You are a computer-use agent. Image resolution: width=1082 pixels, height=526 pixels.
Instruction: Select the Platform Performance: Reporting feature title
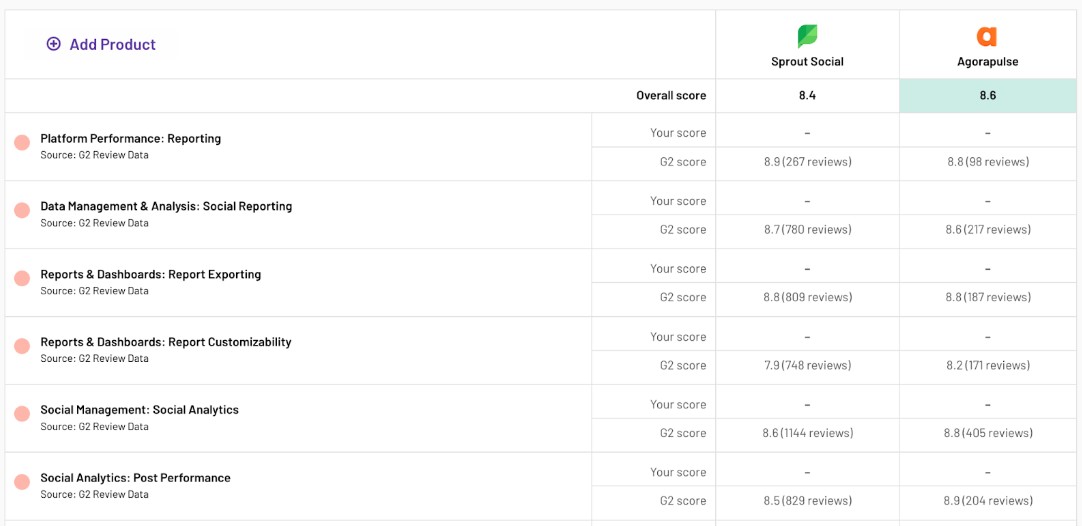pos(130,139)
